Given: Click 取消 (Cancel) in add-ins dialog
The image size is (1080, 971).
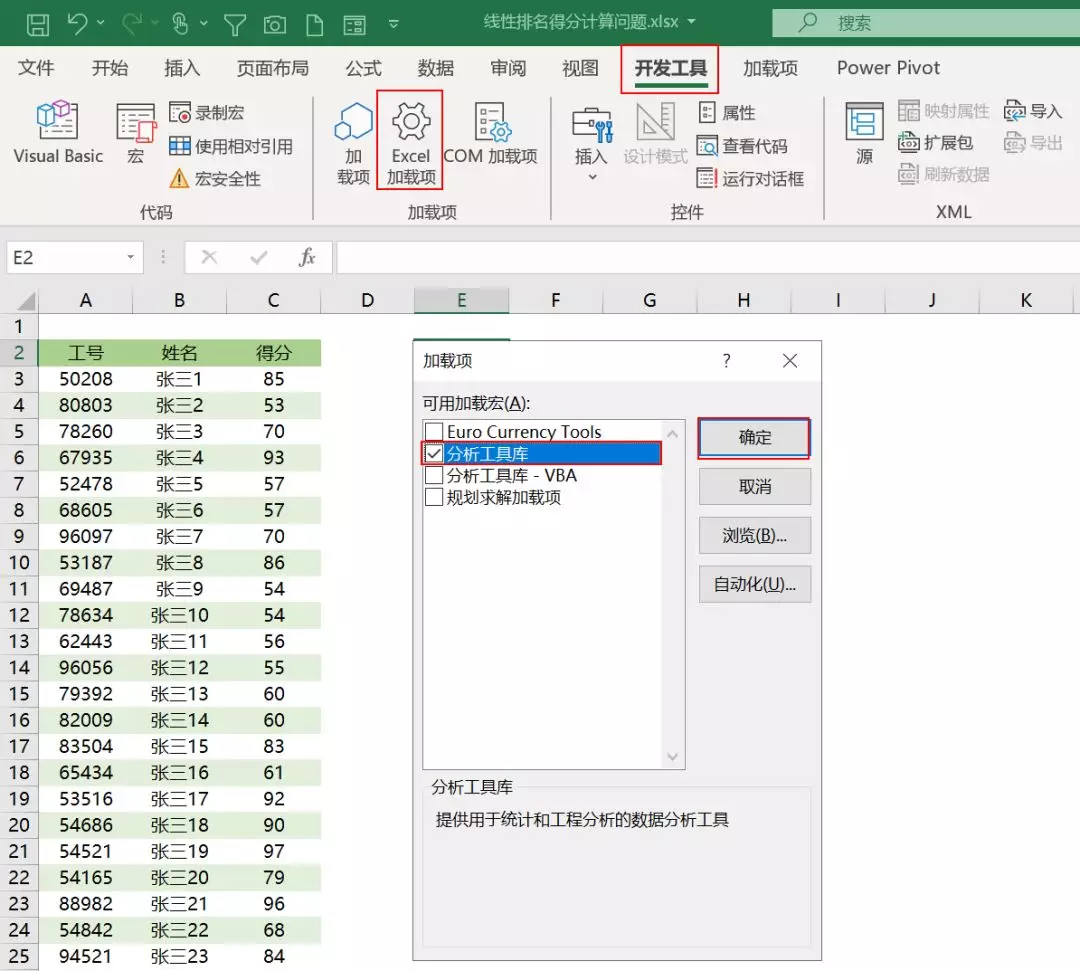Looking at the screenshot, I should (754, 487).
